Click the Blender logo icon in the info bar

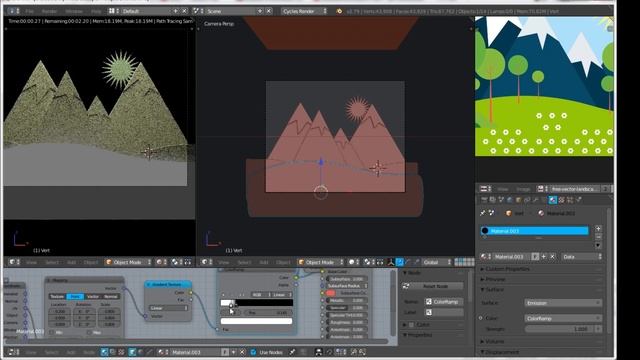point(339,11)
